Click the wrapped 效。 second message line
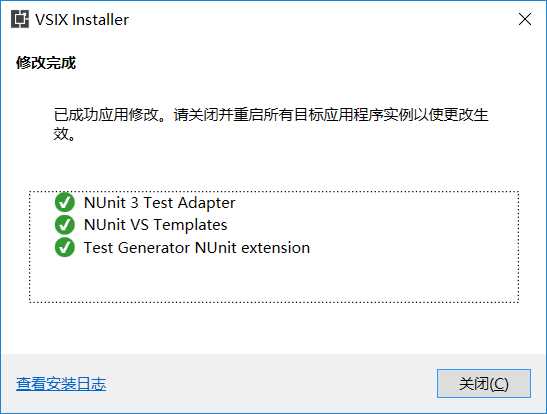 point(64,134)
